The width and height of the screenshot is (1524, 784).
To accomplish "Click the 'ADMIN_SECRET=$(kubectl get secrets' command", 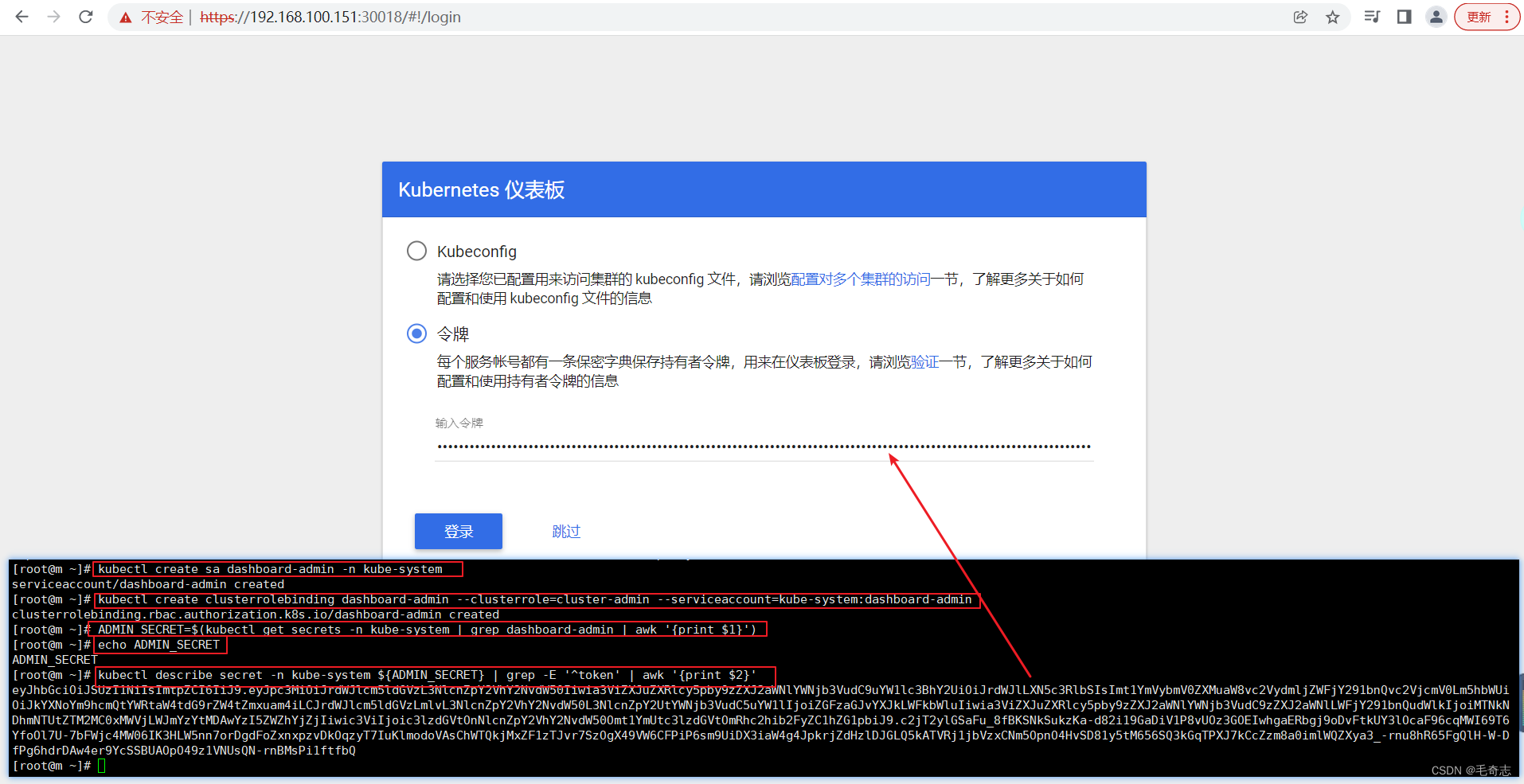I will click(428, 630).
